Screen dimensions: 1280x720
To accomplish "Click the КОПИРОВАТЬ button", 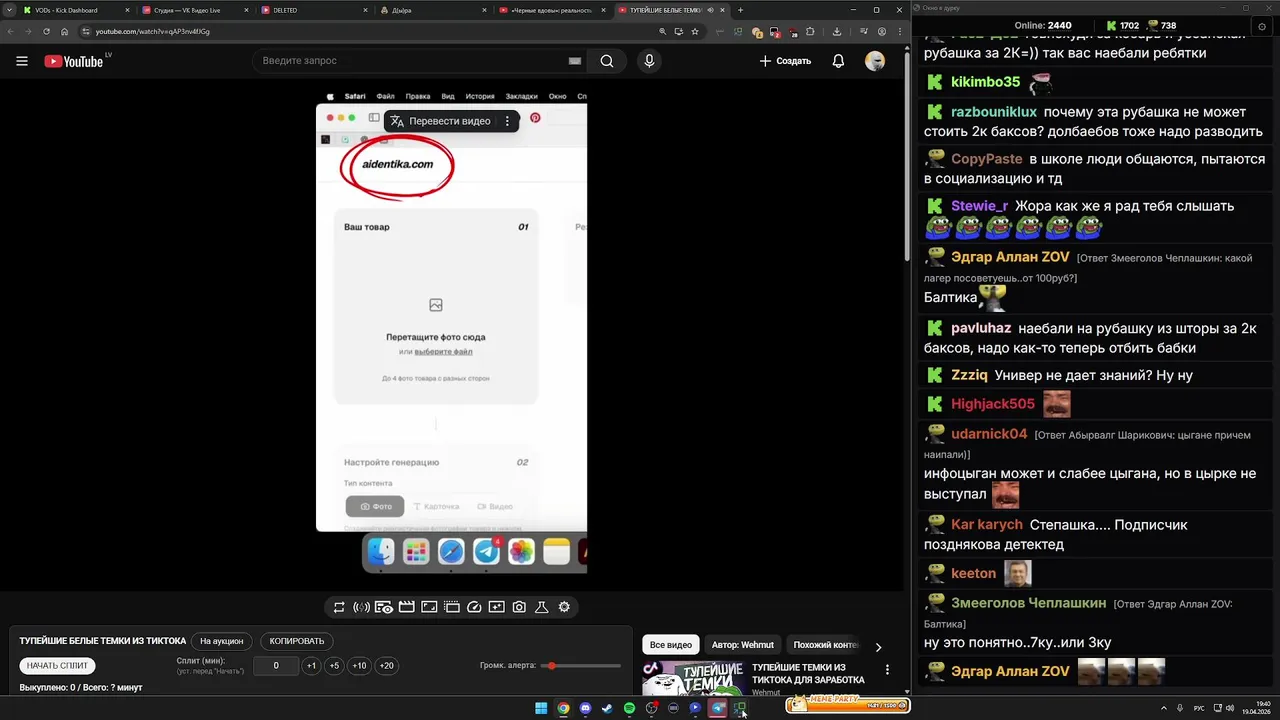I will 297,641.
